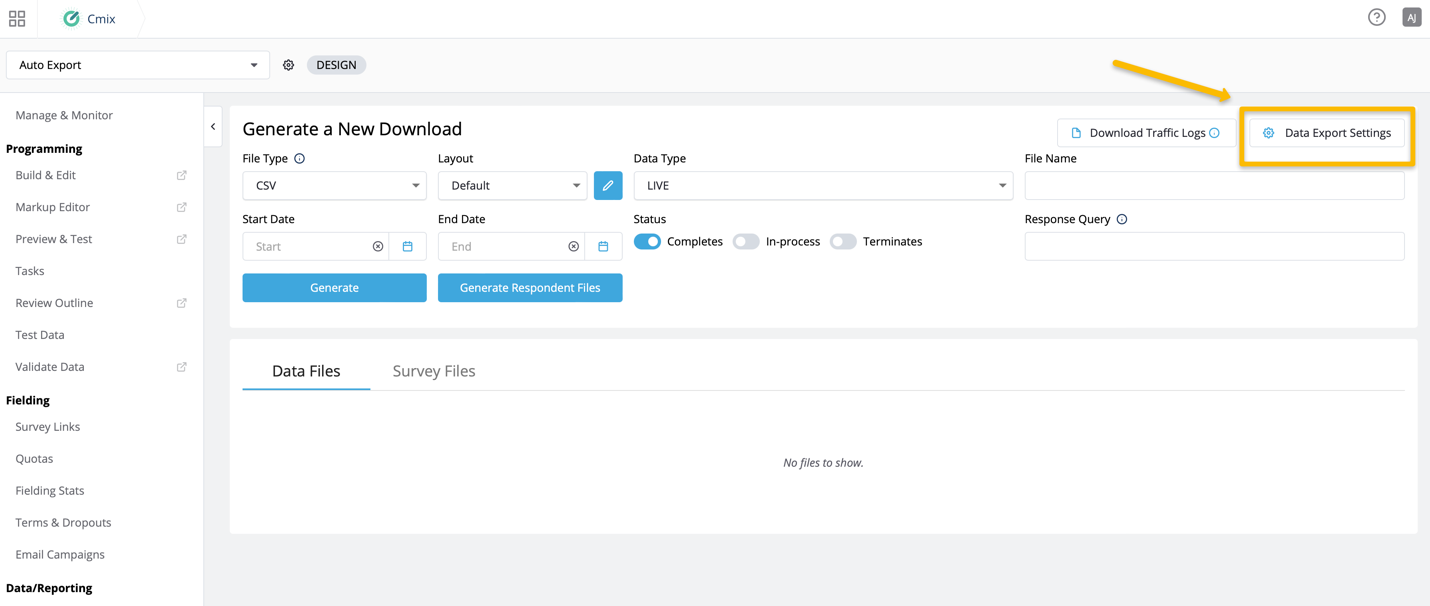The width and height of the screenshot is (1430, 606).
Task: Clear the End Date field
Action: (x=573, y=247)
